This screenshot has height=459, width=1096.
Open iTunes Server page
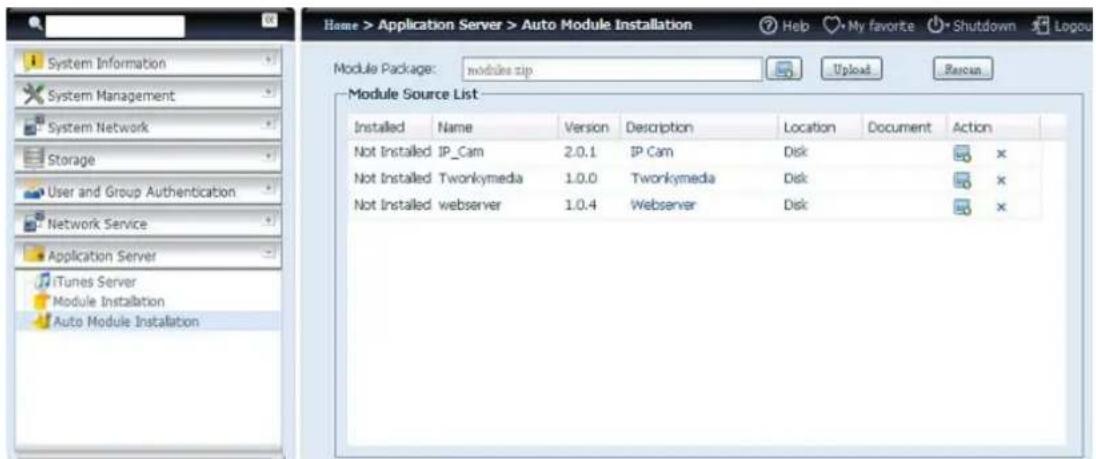tap(92, 282)
